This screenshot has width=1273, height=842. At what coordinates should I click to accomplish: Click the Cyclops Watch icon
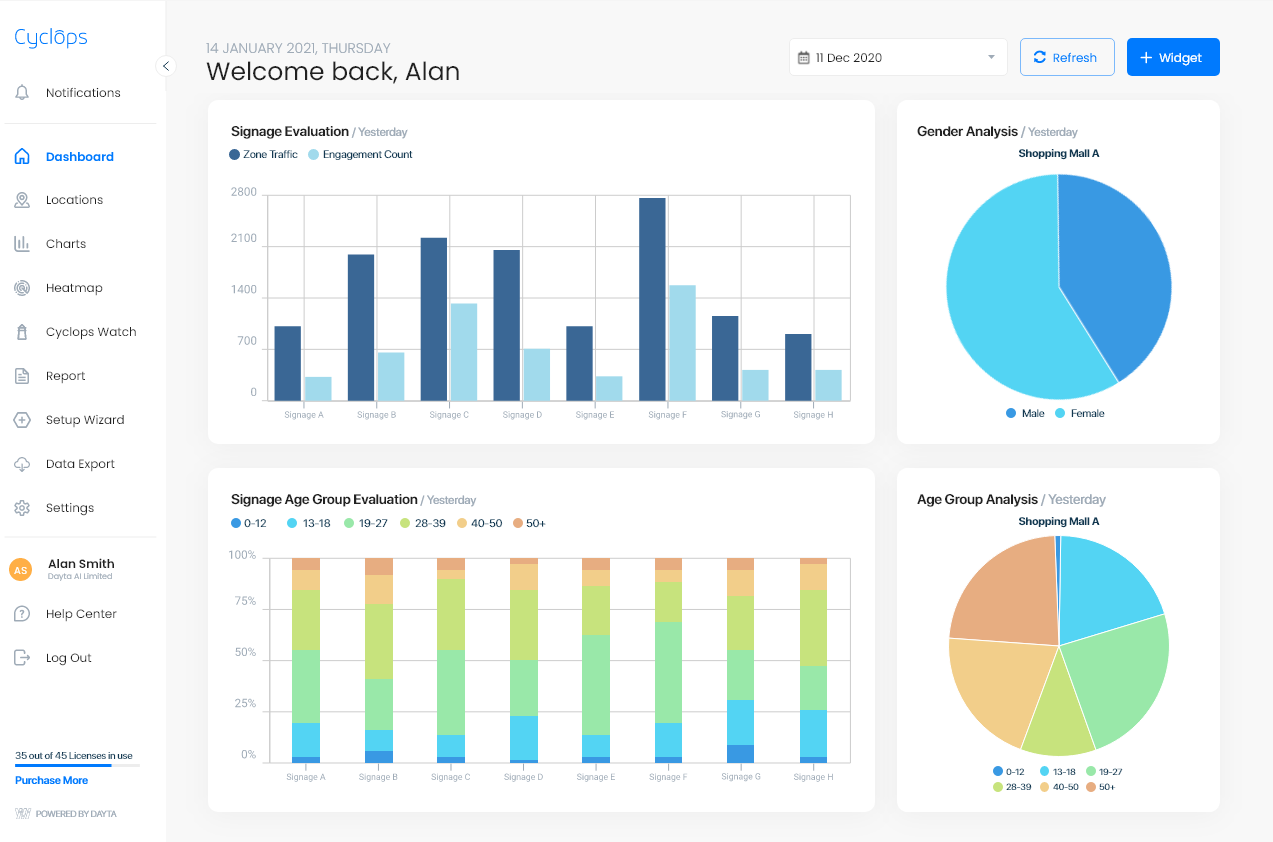[x=22, y=332]
